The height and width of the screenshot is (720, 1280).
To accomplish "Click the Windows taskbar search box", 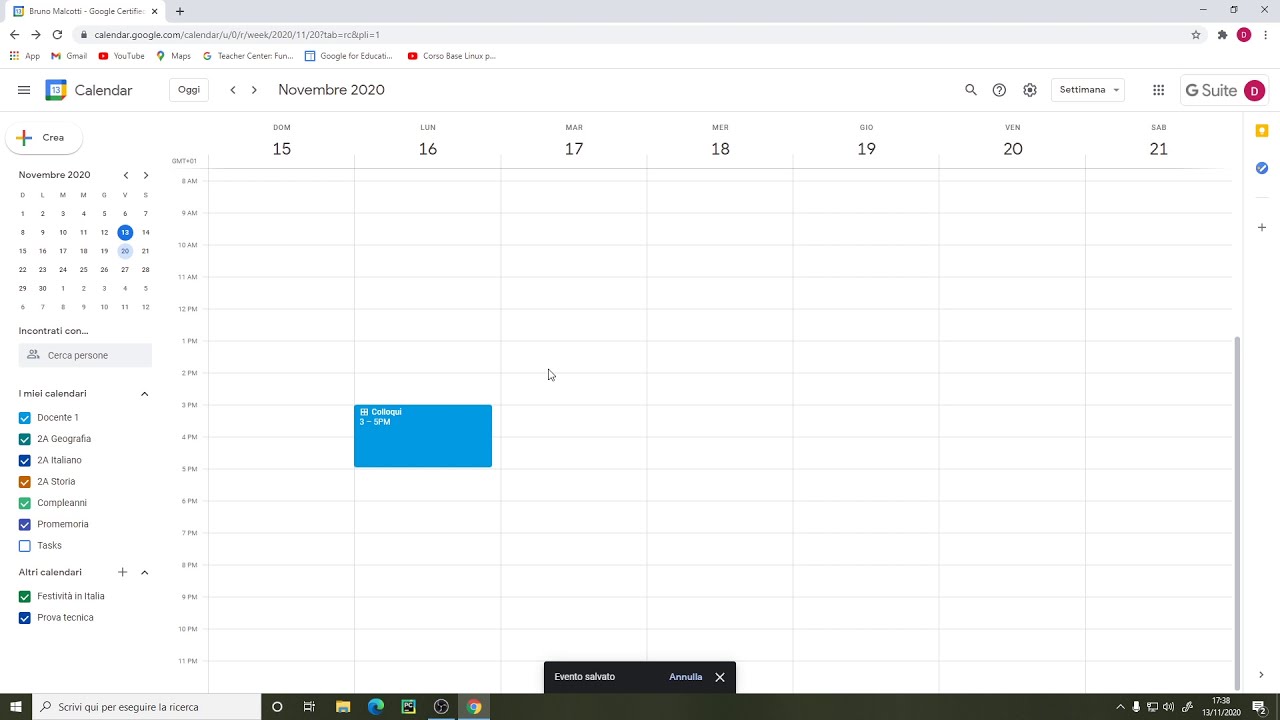I will (x=148, y=707).
